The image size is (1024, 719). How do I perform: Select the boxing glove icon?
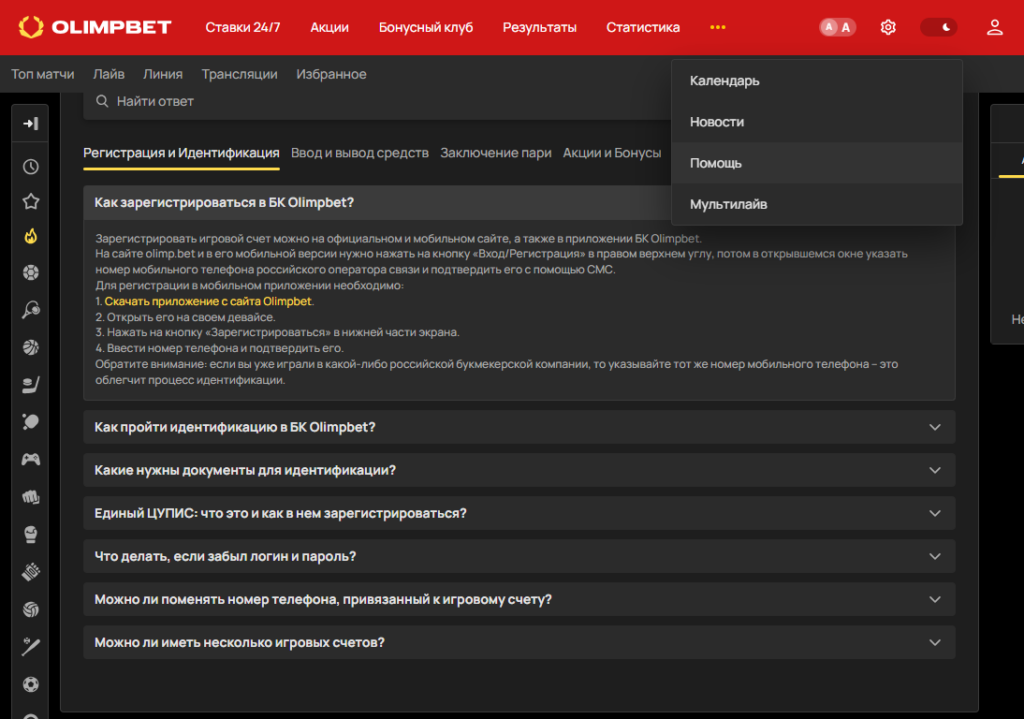[x=31, y=534]
